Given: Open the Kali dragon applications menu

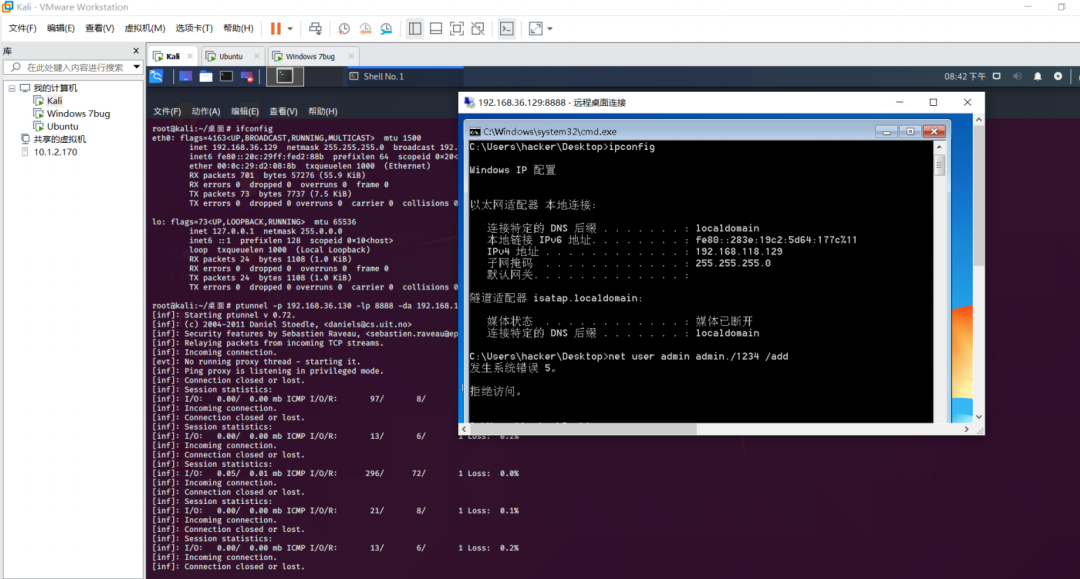Looking at the screenshot, I should click(x=156, y=76).
